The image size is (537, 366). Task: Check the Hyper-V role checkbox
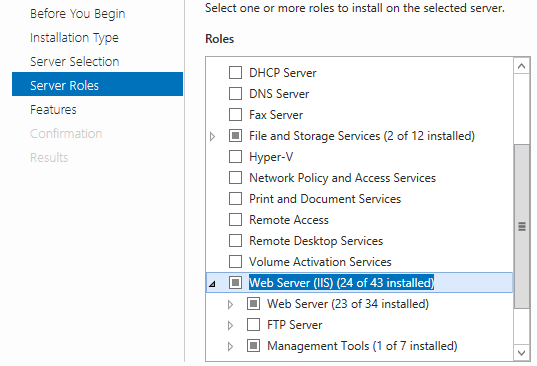[235, 156]
